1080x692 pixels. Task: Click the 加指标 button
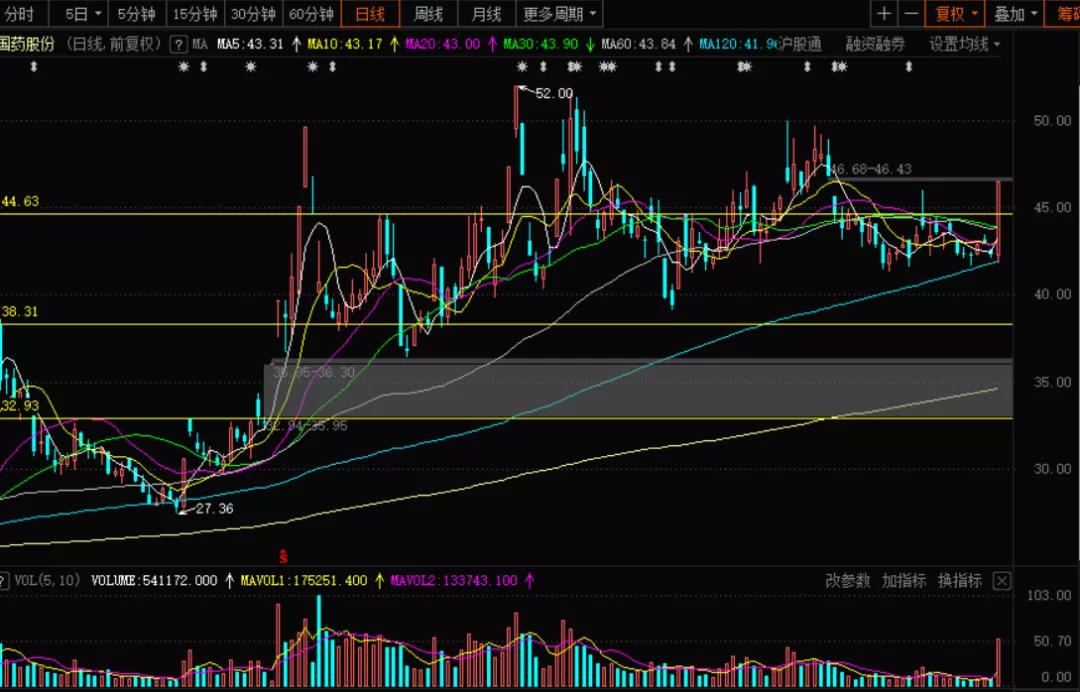coord(904,581)
